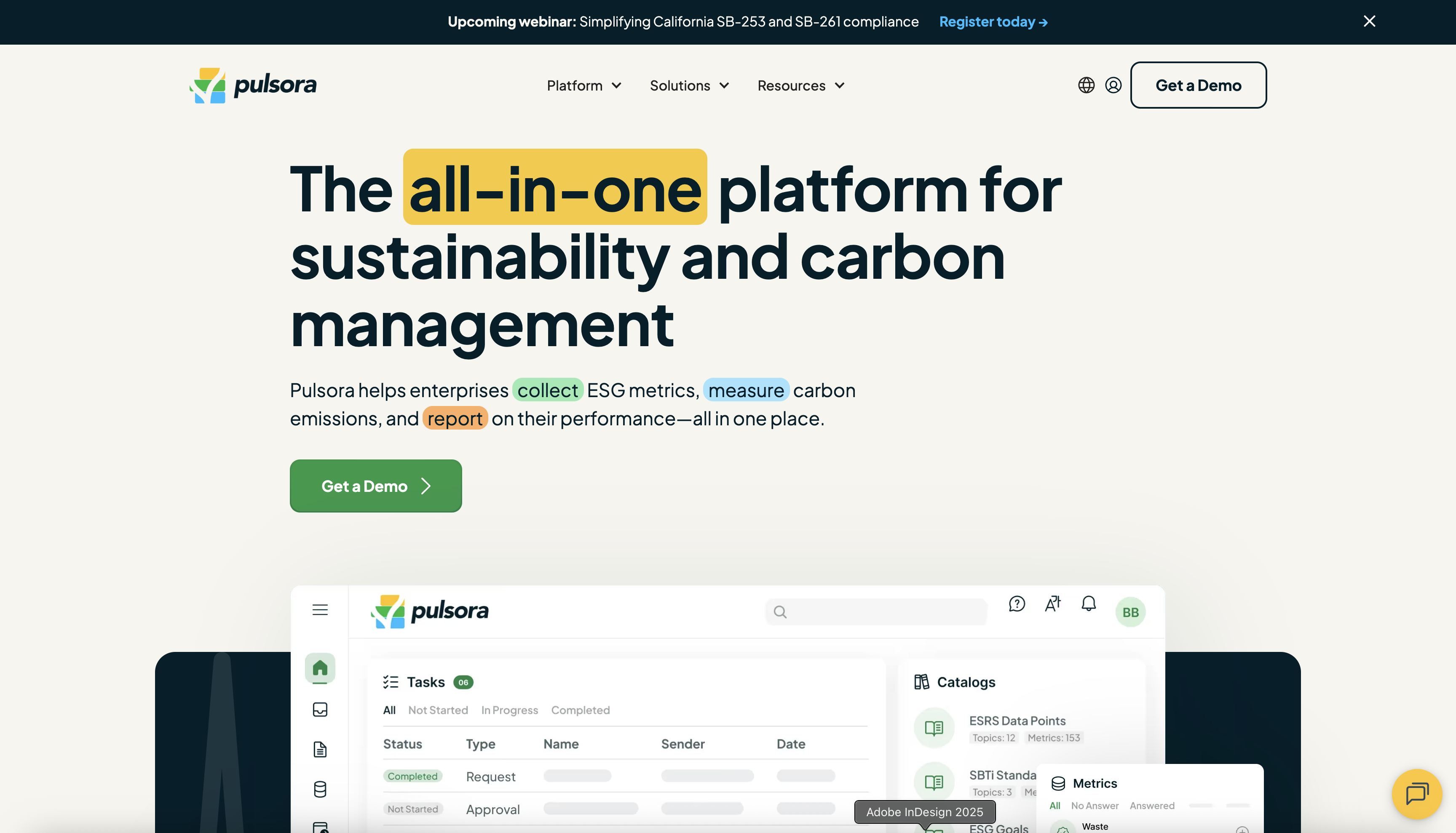This screenshot has width=1456, height=833.
Task: Click the green Get a Demo button
Action: tap(375, 486)
